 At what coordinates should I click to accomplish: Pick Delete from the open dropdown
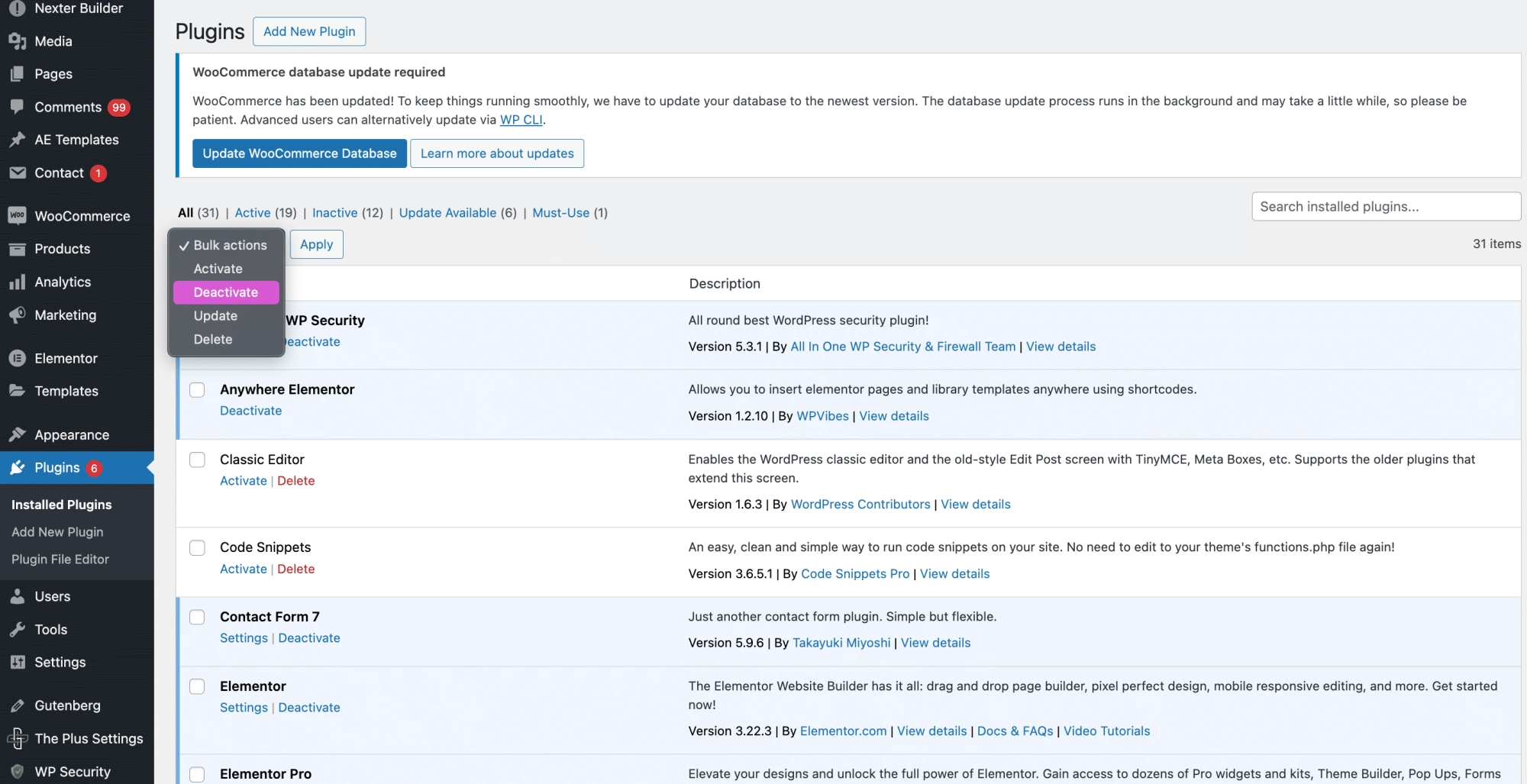tap(212, 340)
